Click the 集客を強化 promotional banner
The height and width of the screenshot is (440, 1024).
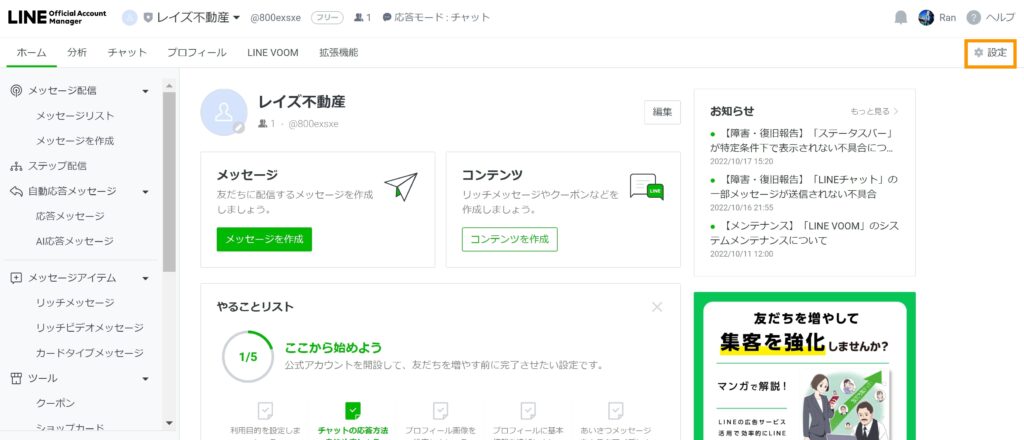pyautogui.click(x=805, y=366)
